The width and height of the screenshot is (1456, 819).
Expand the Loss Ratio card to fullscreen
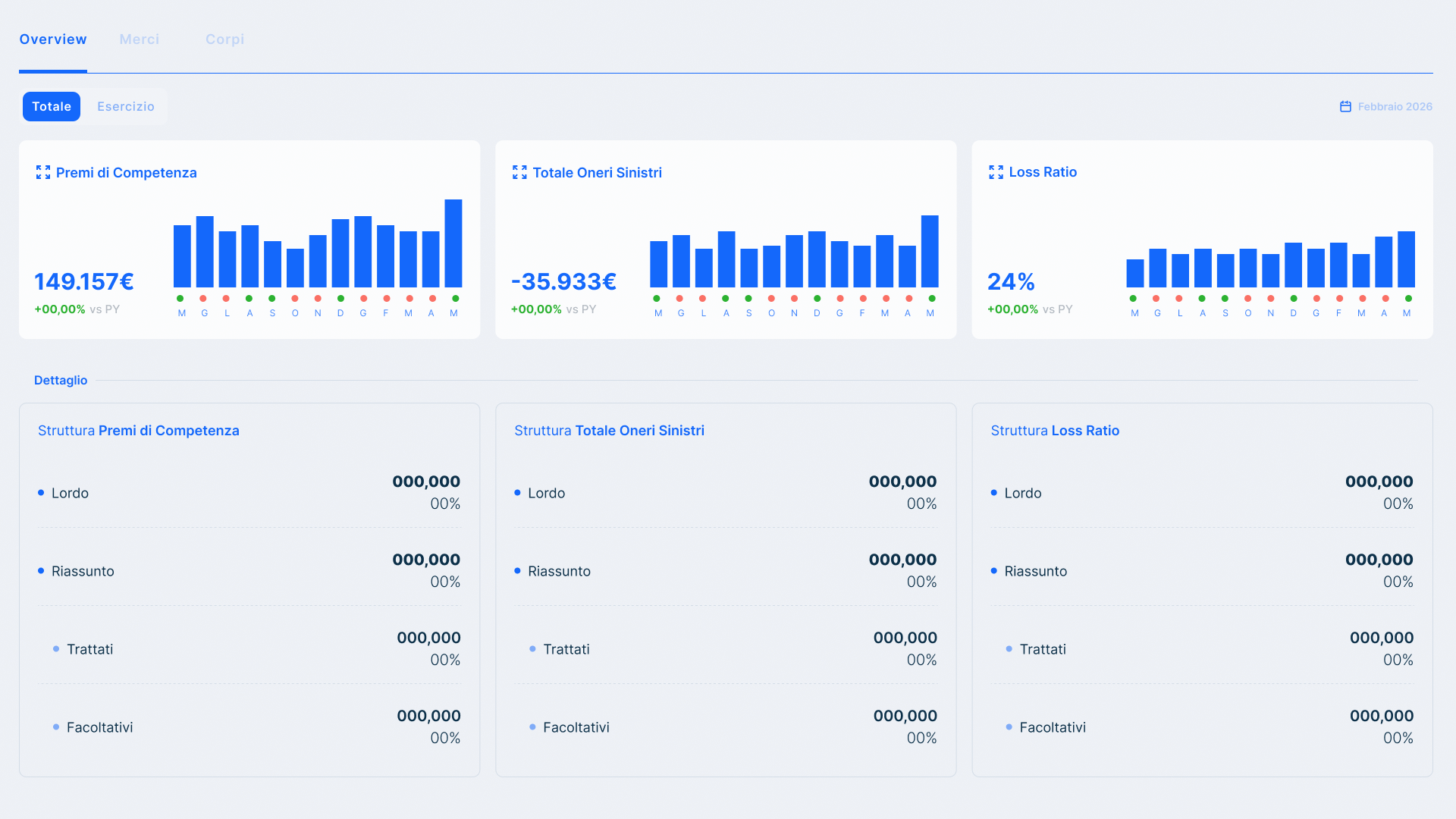(x=996, y=172)
